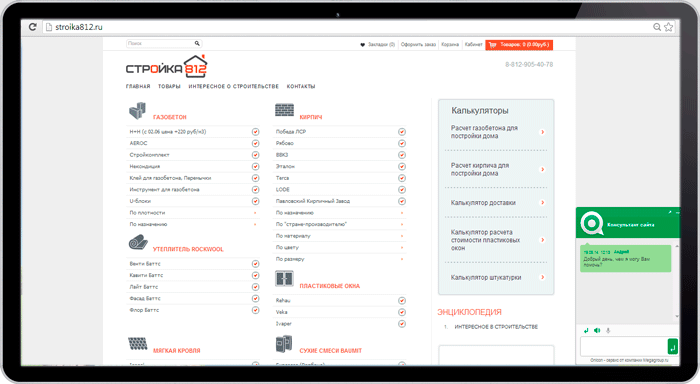Open the Корзина cart link

click(x=450, y=45)
